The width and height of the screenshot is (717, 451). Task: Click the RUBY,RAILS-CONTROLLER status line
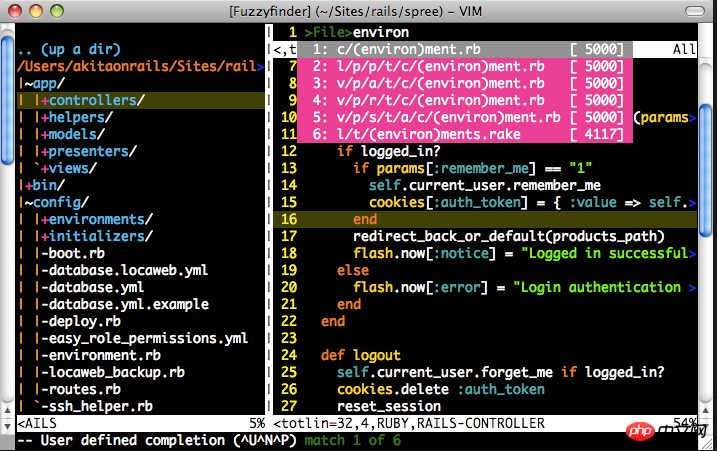pyautogui.click(x=485, y=423)
